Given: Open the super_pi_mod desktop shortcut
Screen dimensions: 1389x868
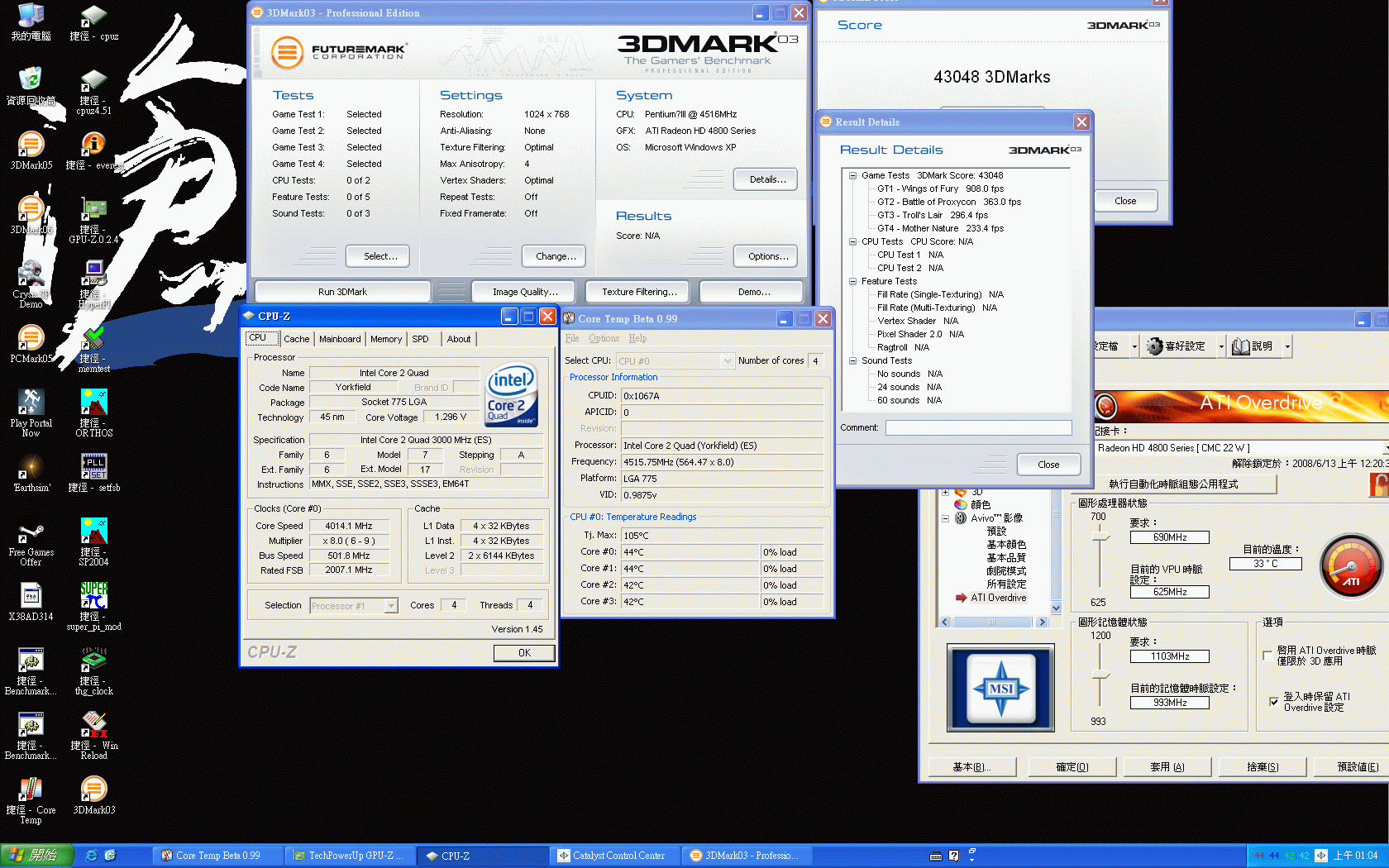Looking at the screenshot, I should (93, 606).
